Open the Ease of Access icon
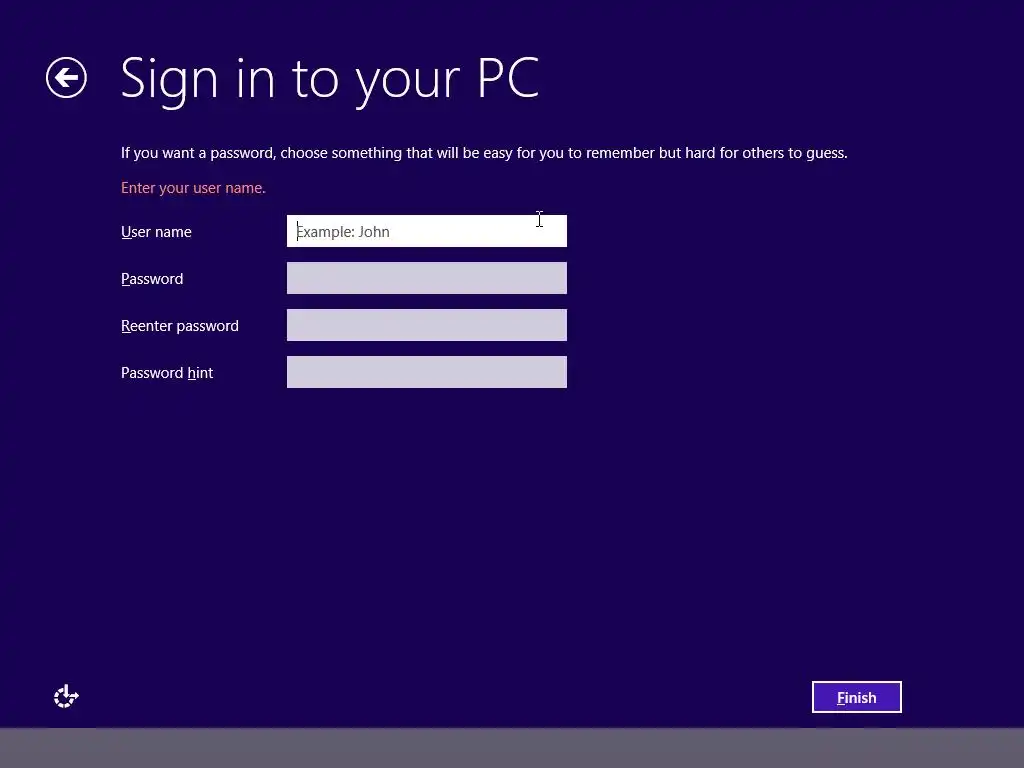Viewport: 1024px width, 768px height. pyautogui.click(x=66, y=697)
